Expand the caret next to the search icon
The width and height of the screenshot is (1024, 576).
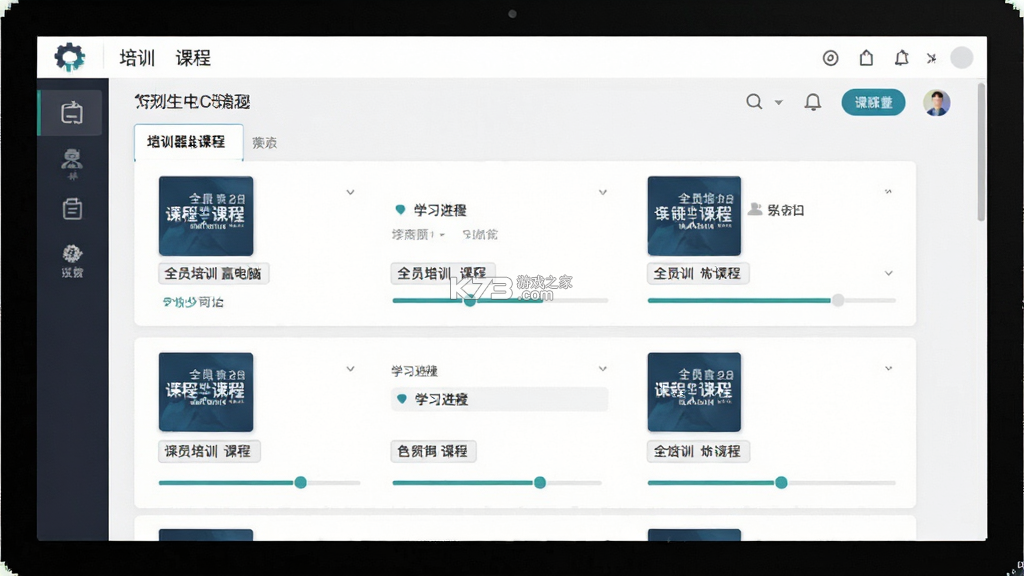778,103
